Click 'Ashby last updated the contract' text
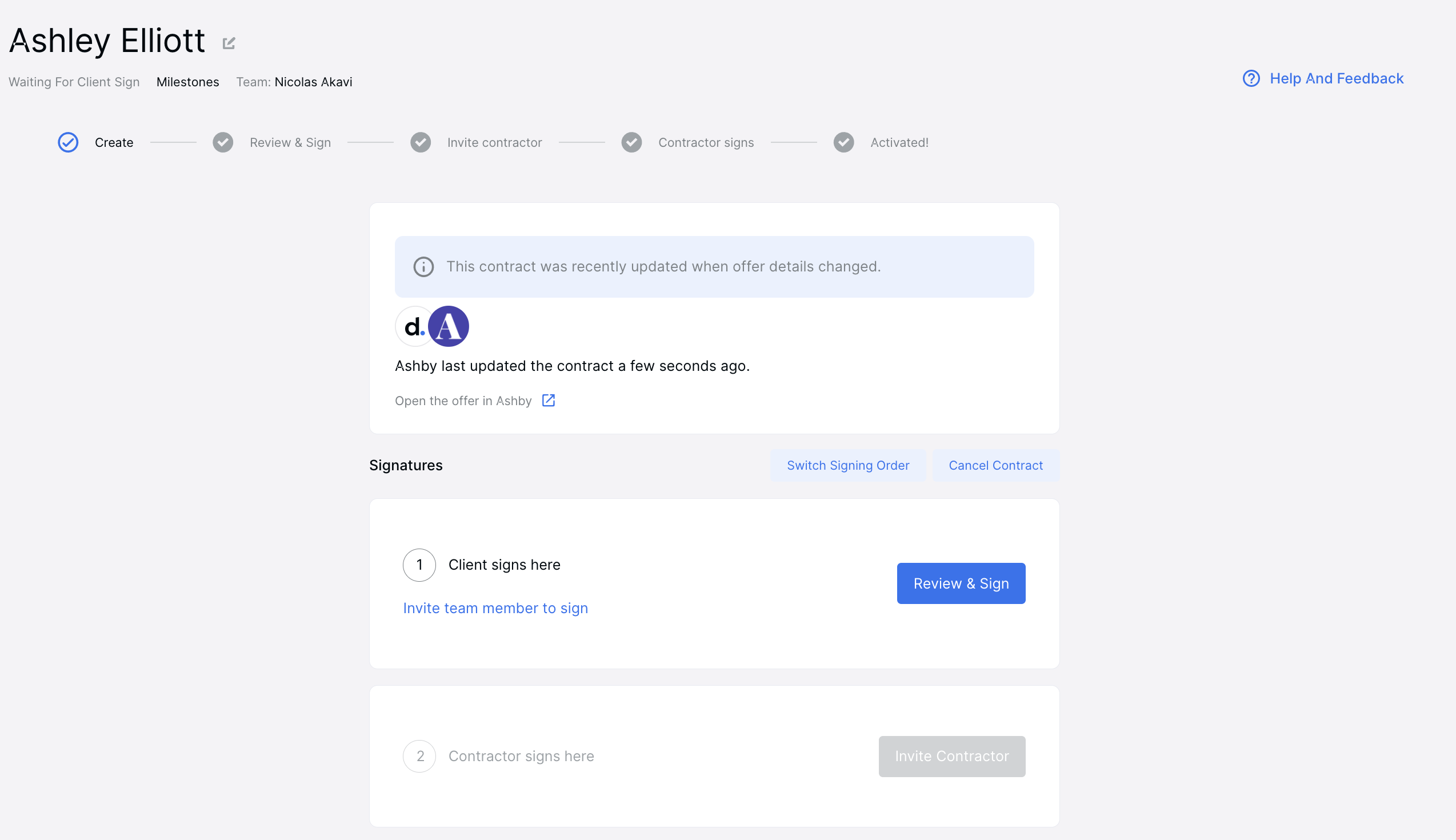This screenshot has width=1456, height=840. tap(572, 366)
